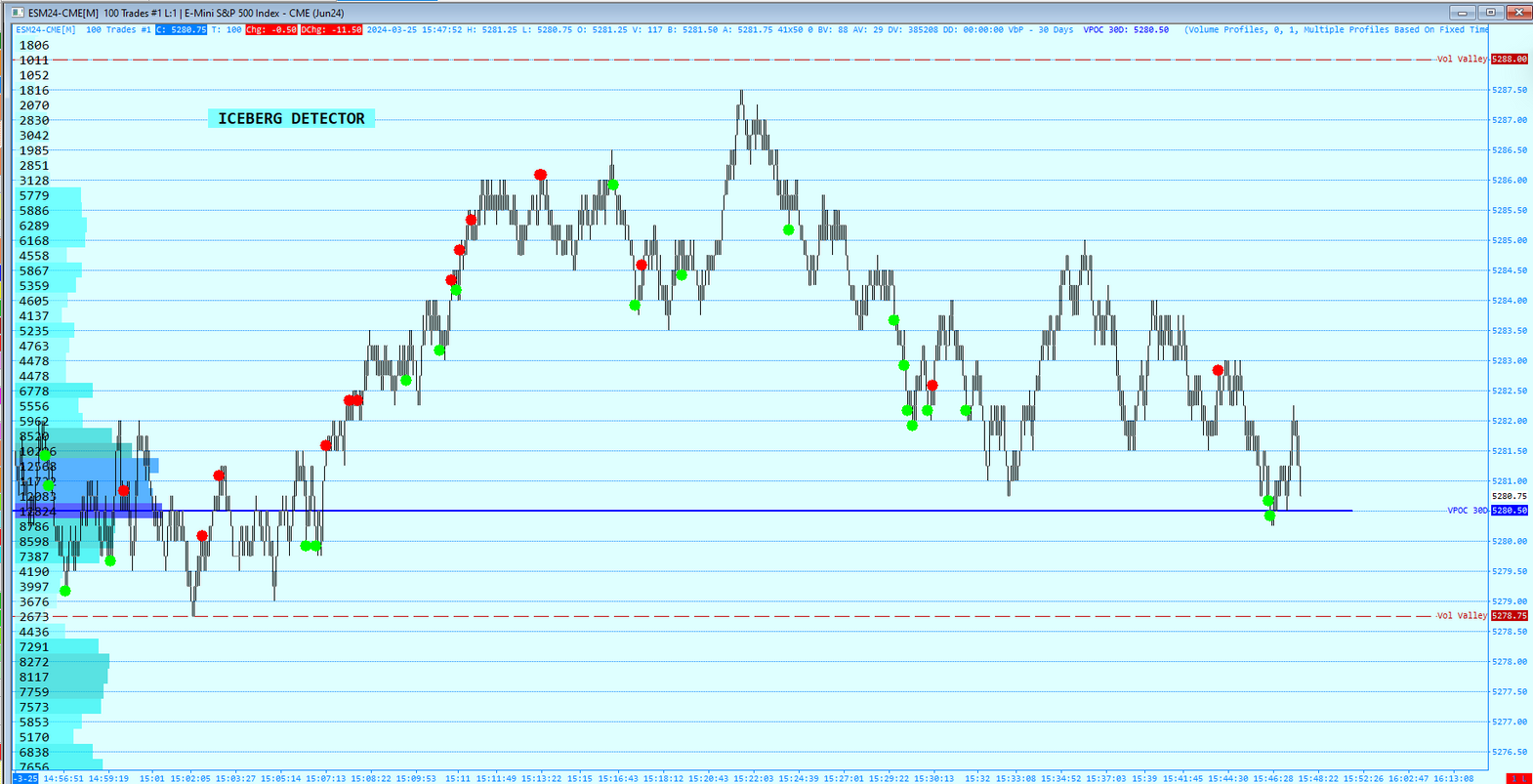Click the 15:22:03 time label on axis
Image resolution: width=1533 pixels, height=784 pixels.
pos(753,778)
